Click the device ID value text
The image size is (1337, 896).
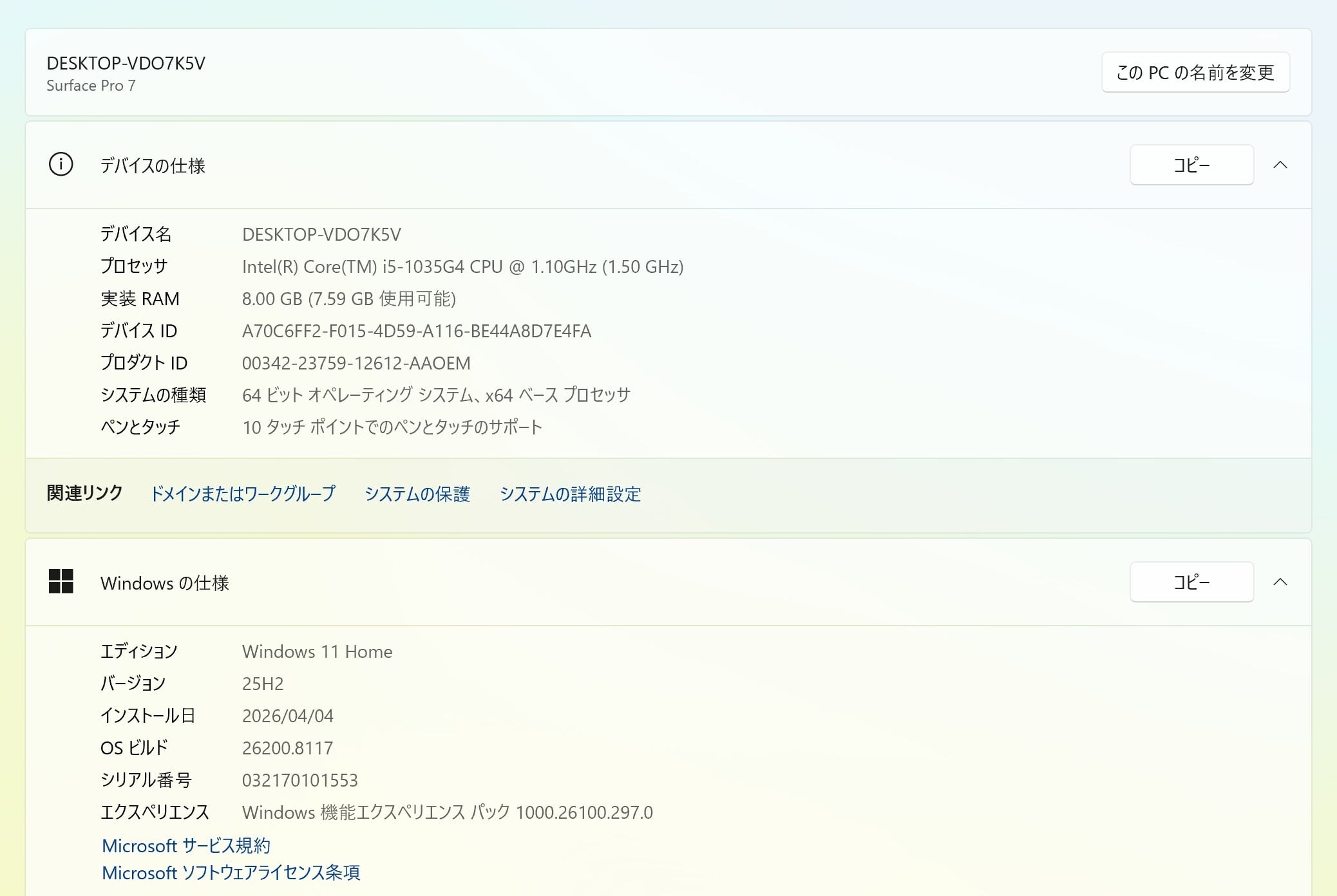(x=416, y=331)
